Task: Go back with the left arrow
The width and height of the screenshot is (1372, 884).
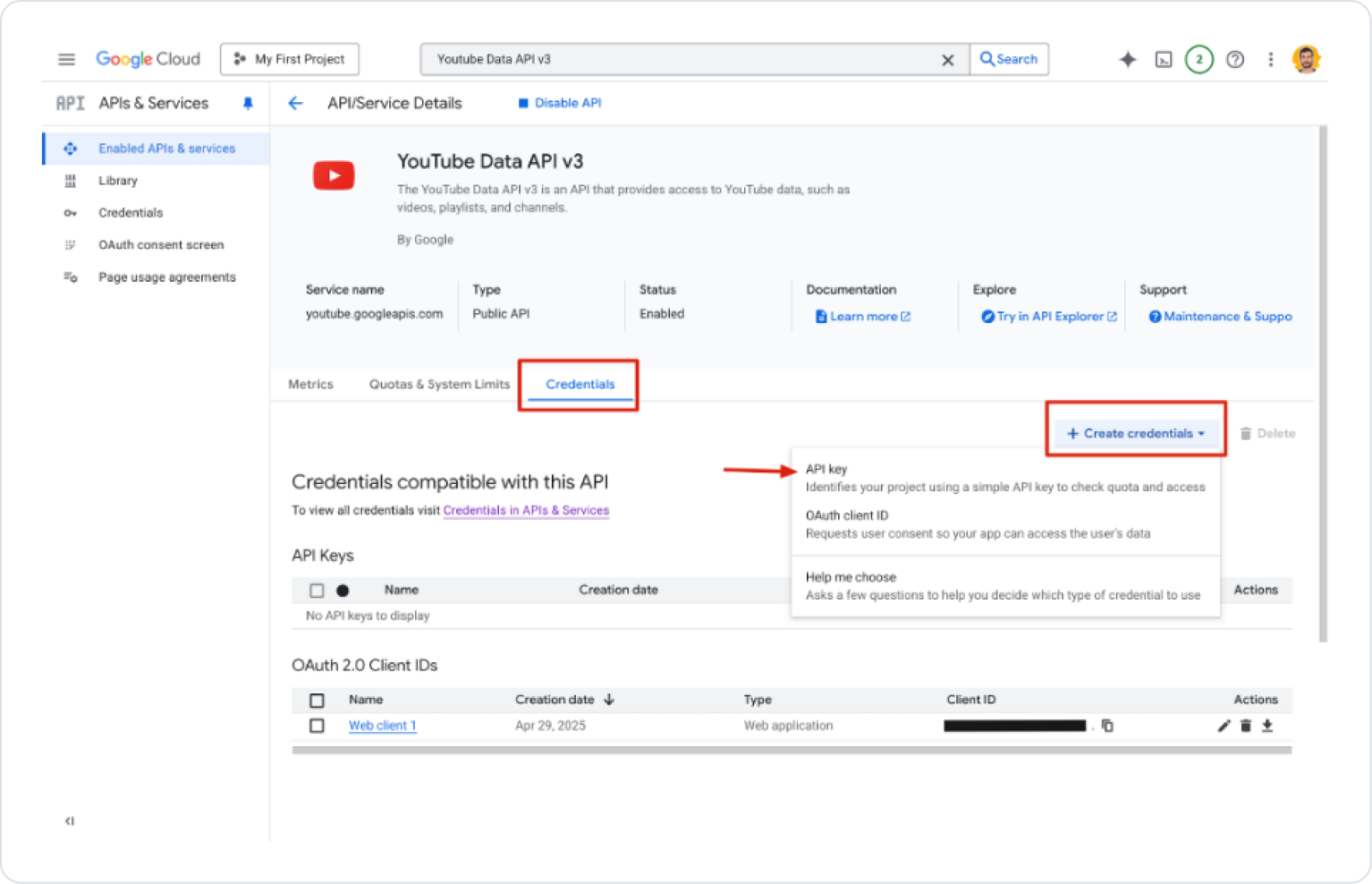Action: 295,103
